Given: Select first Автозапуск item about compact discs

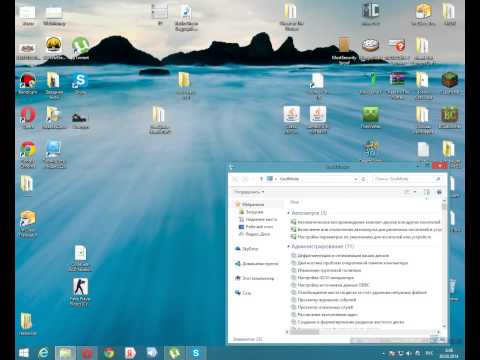Looking at the screenshot, I should (366, 222).
